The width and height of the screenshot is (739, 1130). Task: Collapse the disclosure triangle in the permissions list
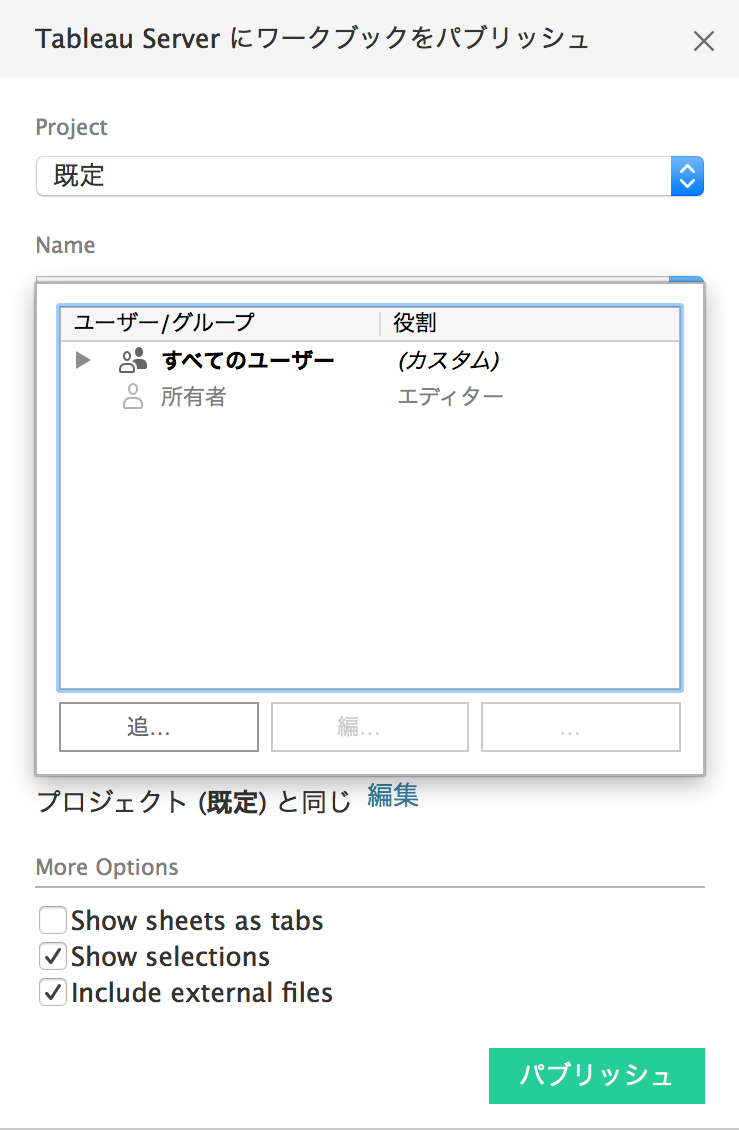click(83, 360)
